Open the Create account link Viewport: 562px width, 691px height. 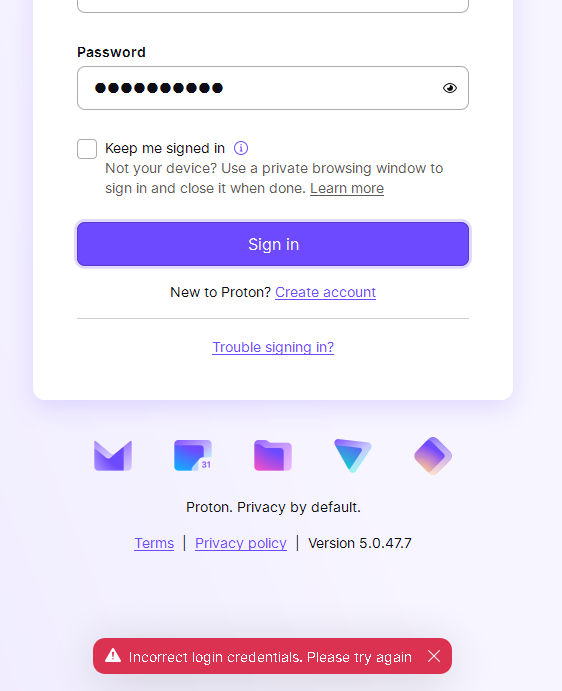click(325, 292)
